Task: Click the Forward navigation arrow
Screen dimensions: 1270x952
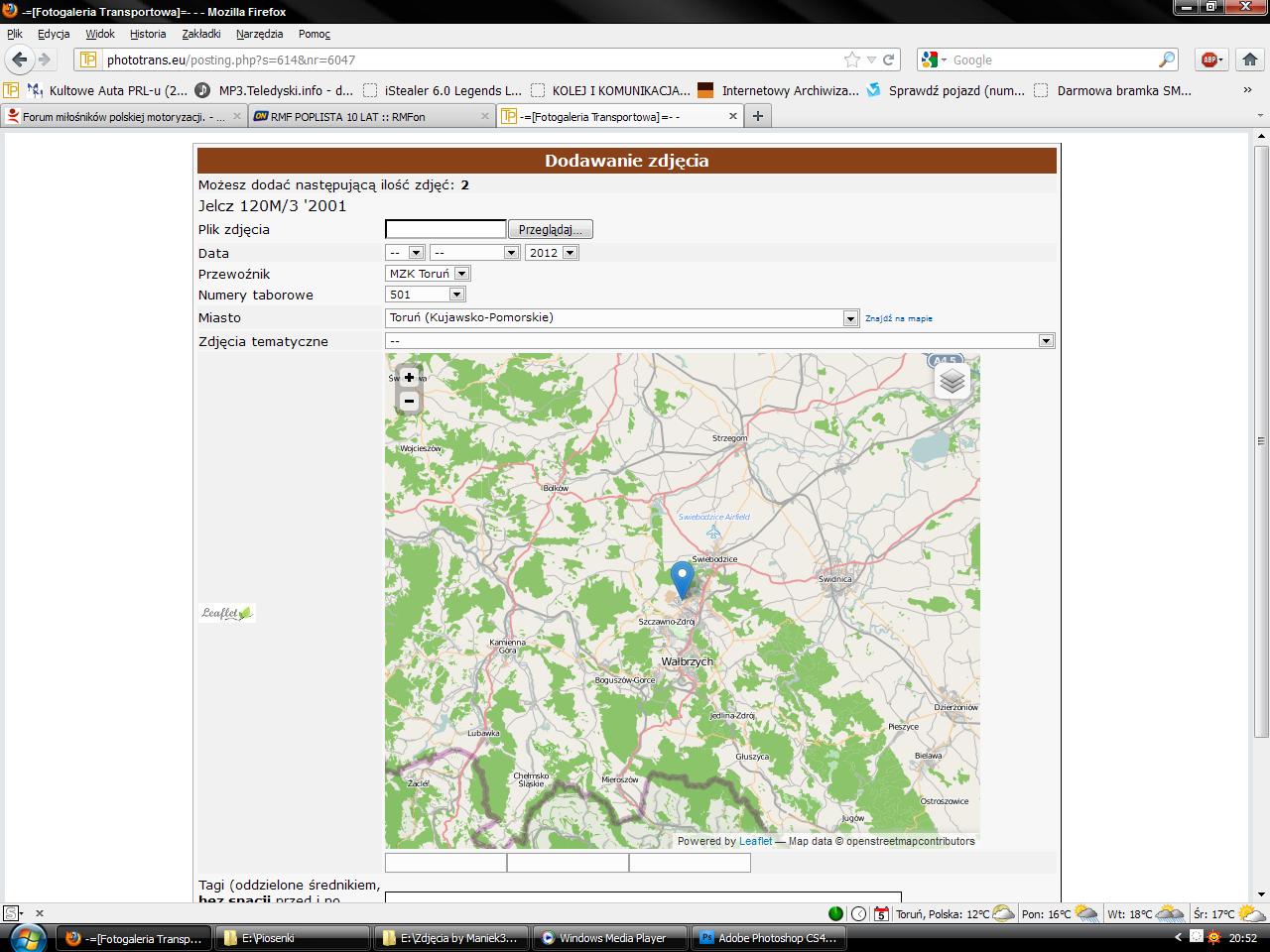Action: [x=45, y=59]
